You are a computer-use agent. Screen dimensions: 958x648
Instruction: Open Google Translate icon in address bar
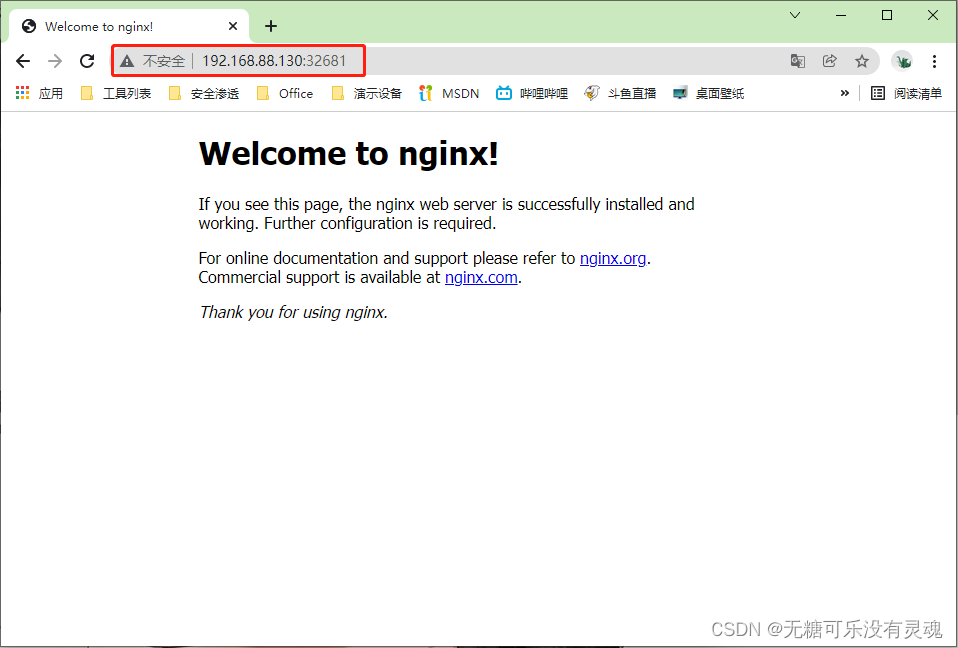797,61
